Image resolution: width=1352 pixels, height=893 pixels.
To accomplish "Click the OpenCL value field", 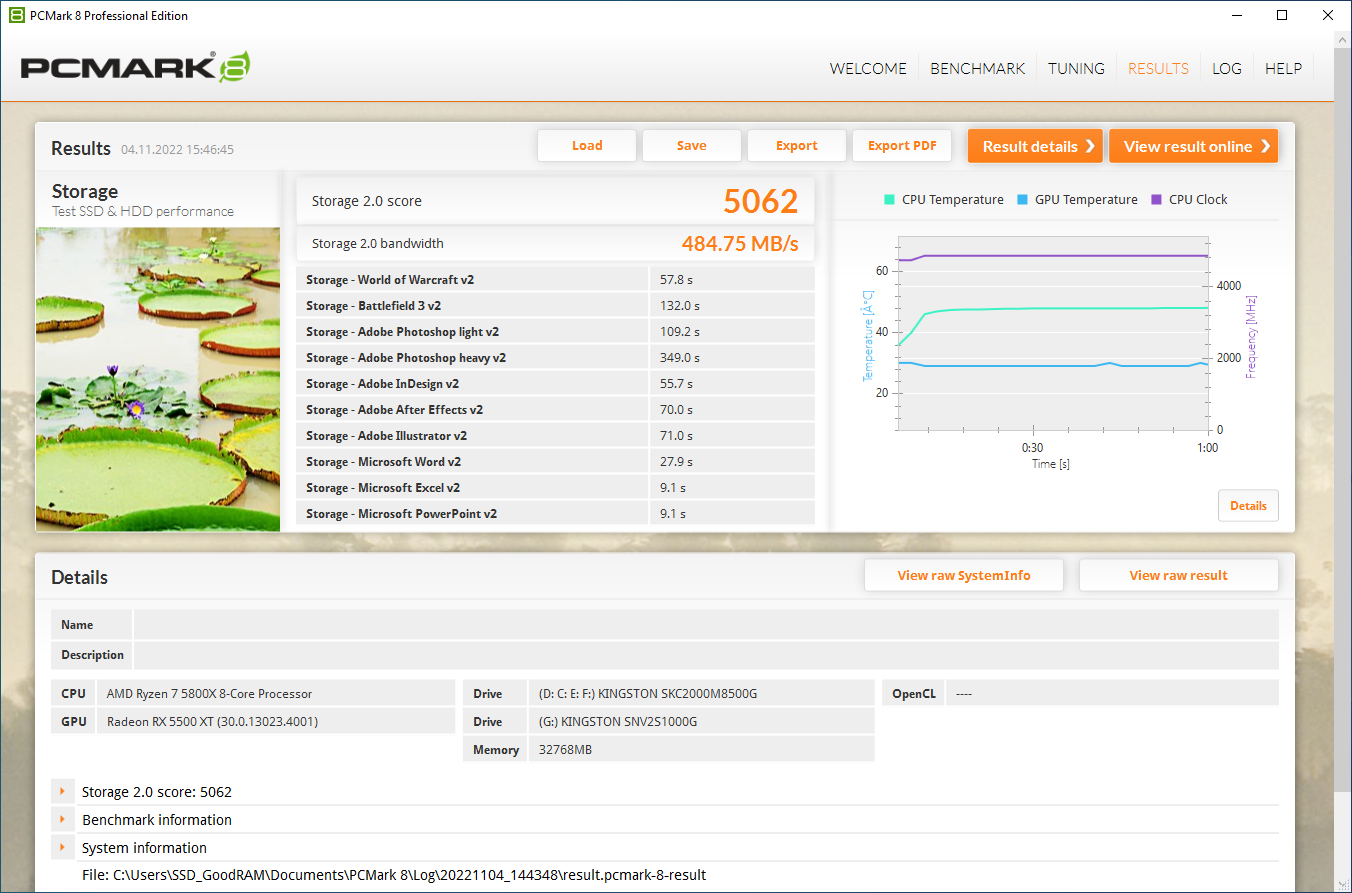I will [1112, 693].
